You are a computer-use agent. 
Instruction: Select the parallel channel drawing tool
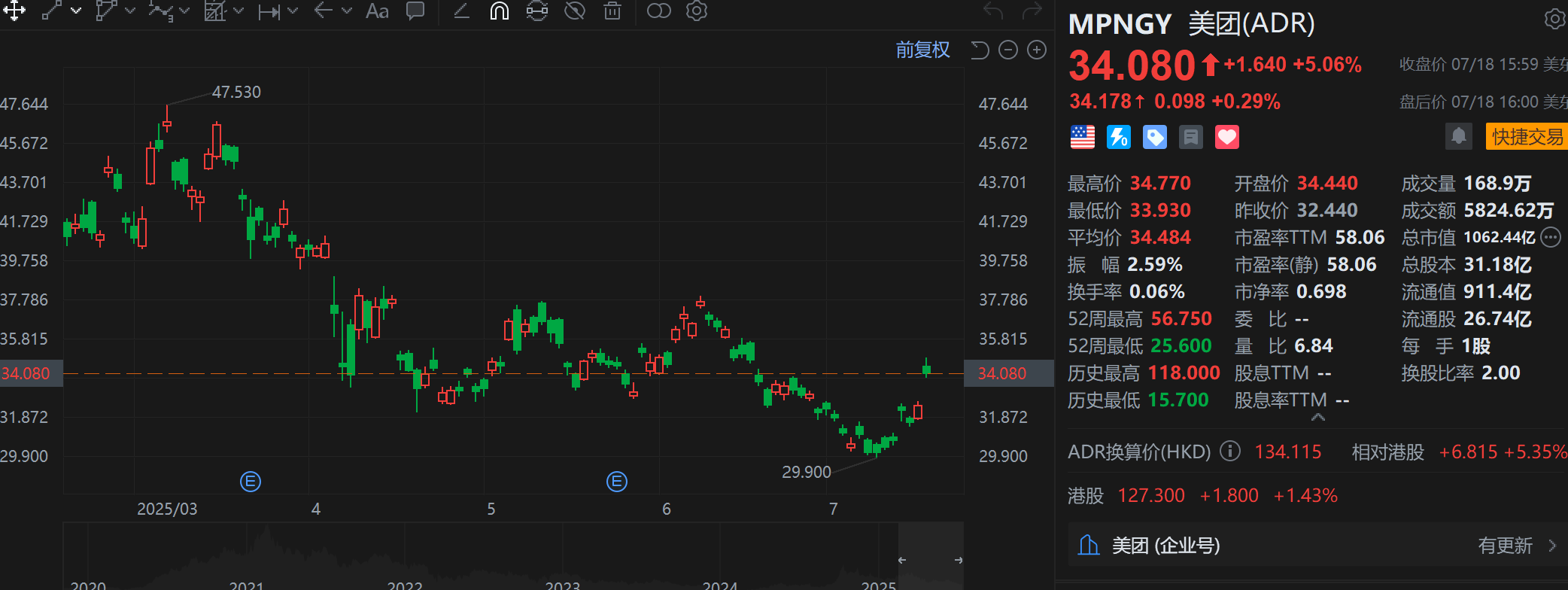point(107,11)
